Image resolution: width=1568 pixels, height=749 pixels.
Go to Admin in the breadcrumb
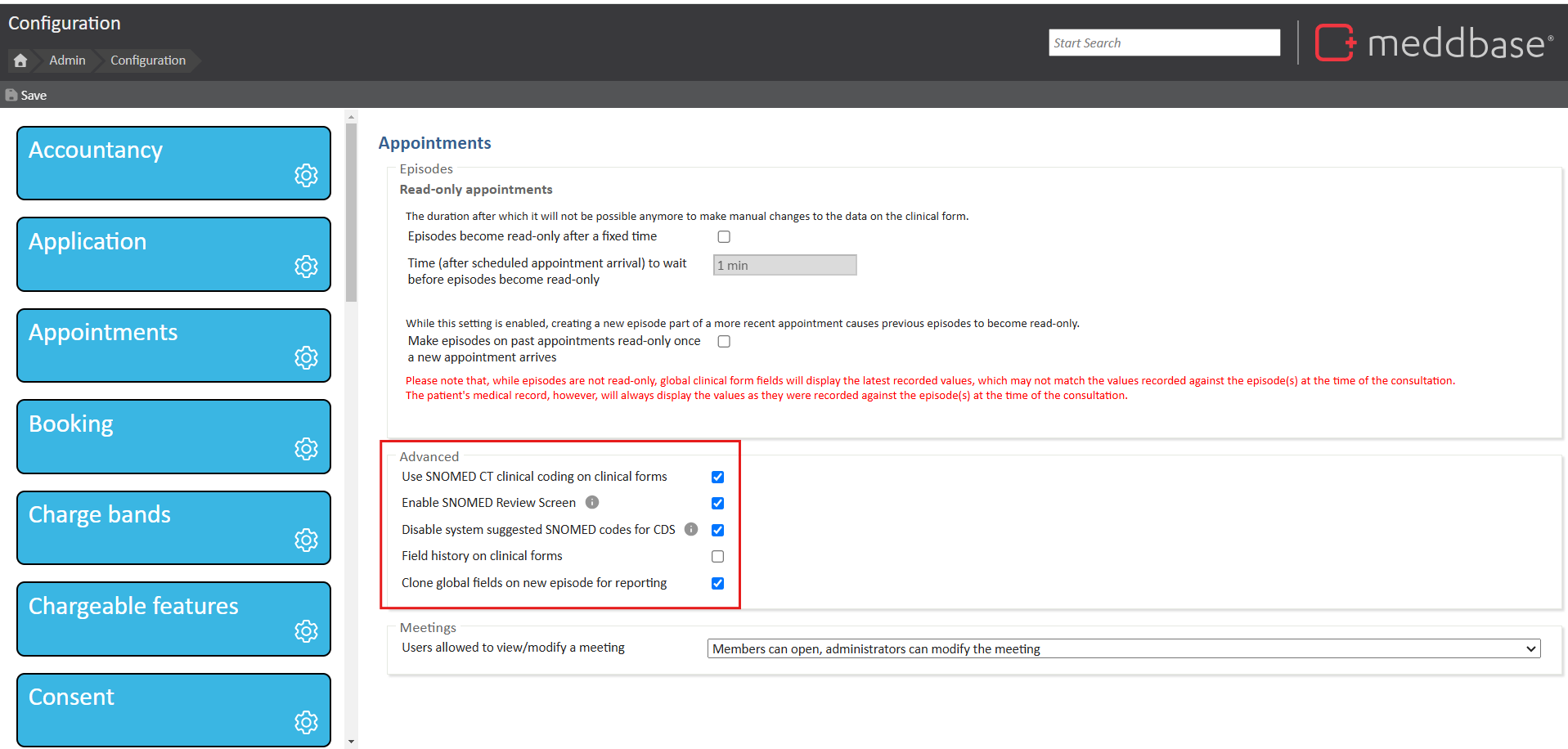[67, 61]
